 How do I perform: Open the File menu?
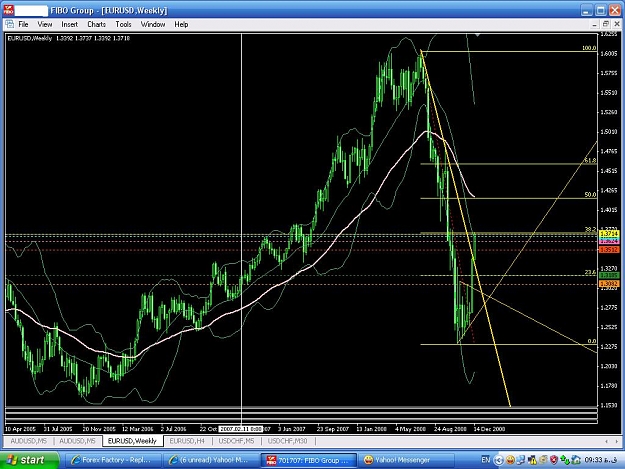pyautogui.click(x=24, y=24)
